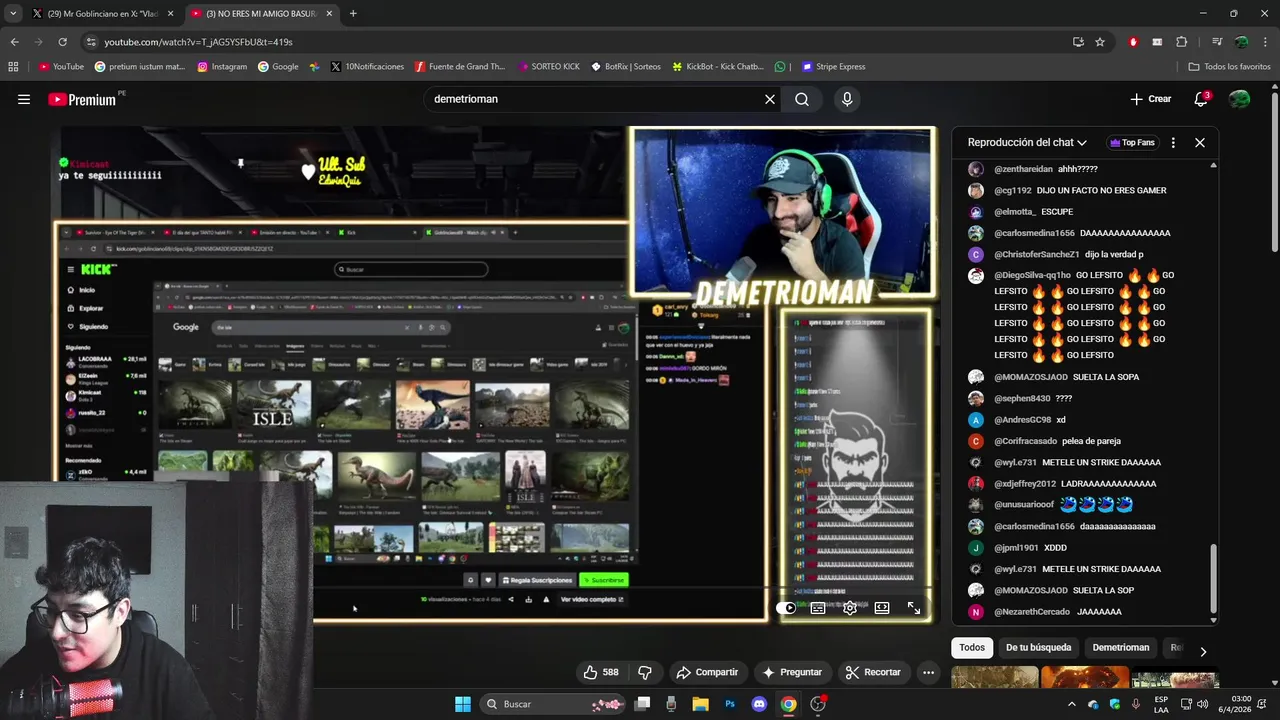Open a new browser tab
1280x720 pixels.
point(353,14)
